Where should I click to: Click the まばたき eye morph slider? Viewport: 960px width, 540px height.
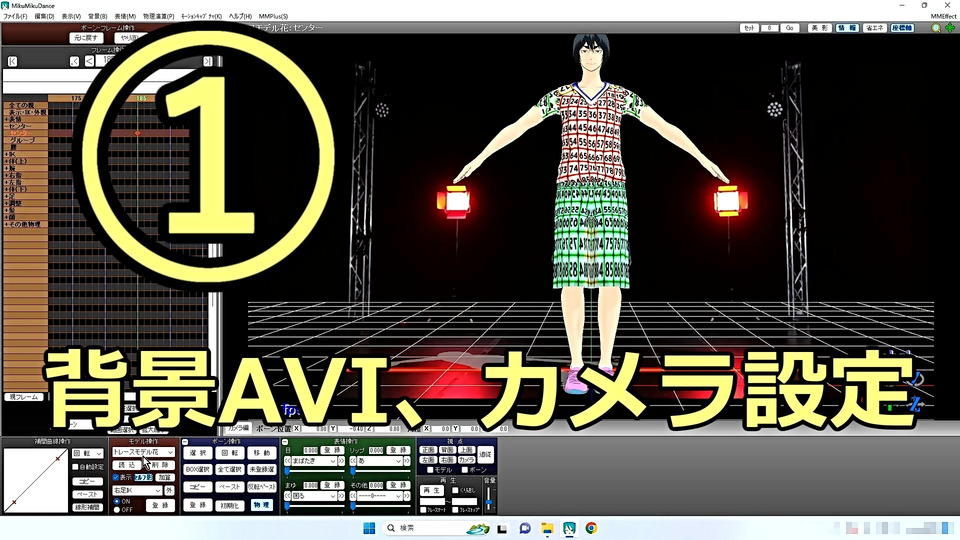pos(314,471)
